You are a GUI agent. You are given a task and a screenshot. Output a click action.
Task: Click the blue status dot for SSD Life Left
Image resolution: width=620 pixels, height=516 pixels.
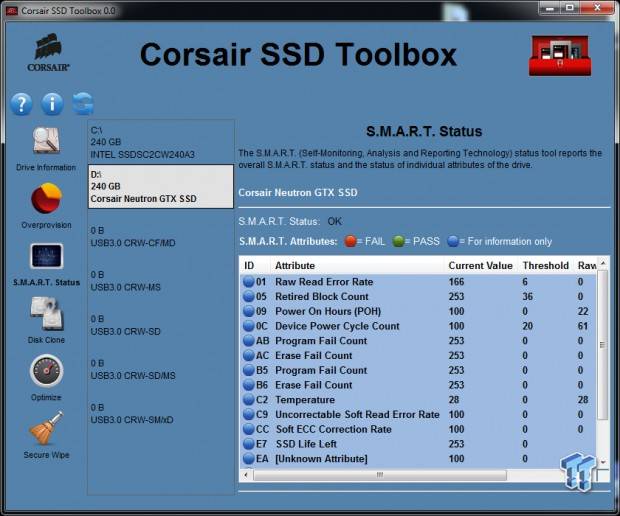[249, 444]
